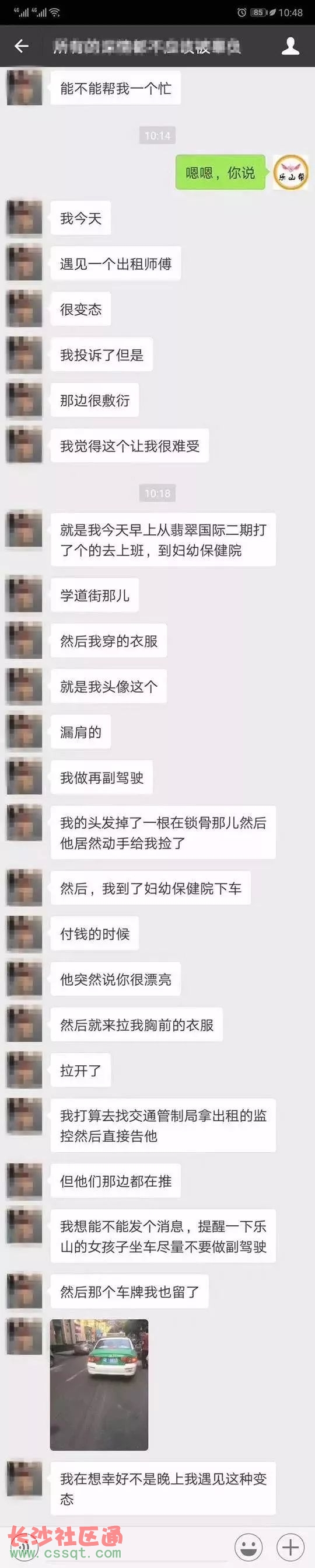The height and width of the screenshot is (1568, 315).
Task: Tap the Wi-Fi signal icon in status bar
Action: (x=55, y=12)
